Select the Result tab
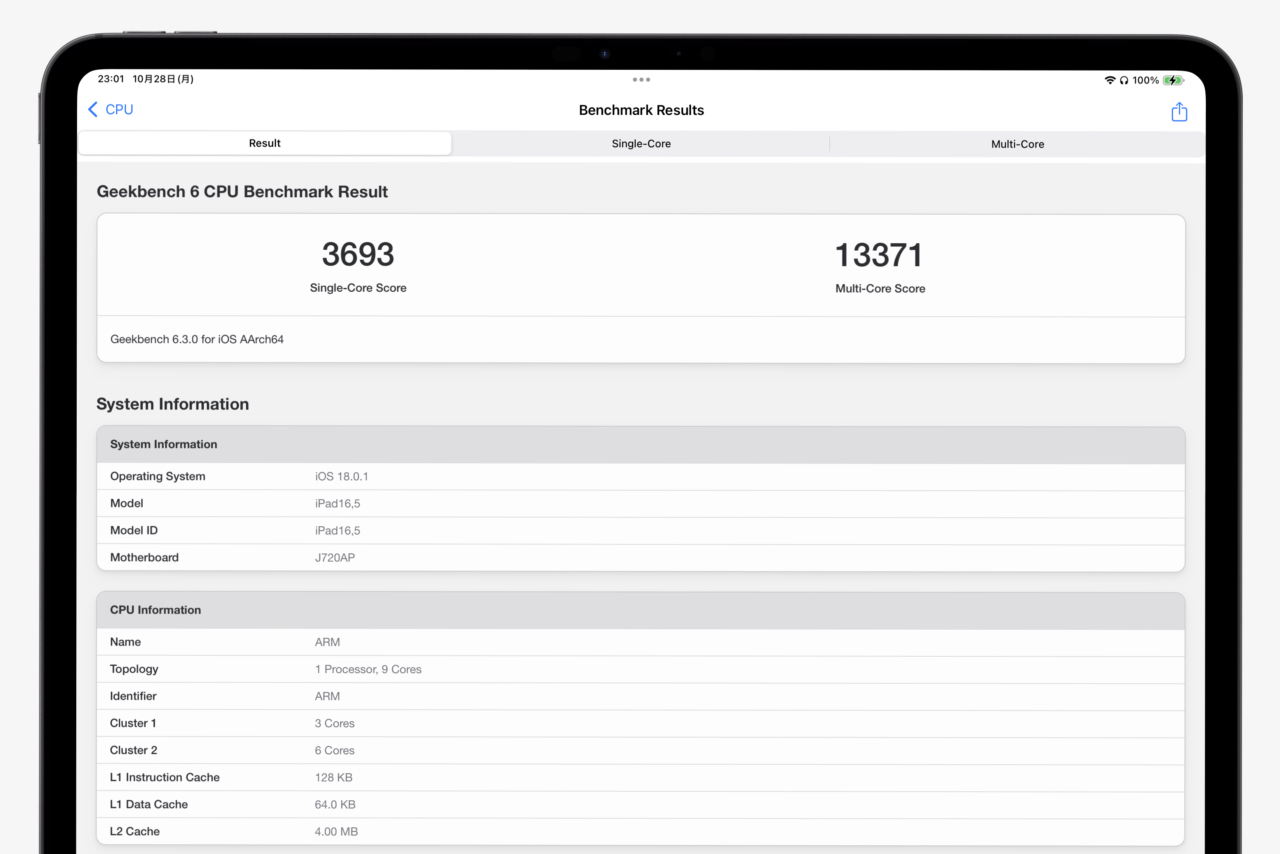The height and width of the screenshot is (854, 1280). coord(265,143)
